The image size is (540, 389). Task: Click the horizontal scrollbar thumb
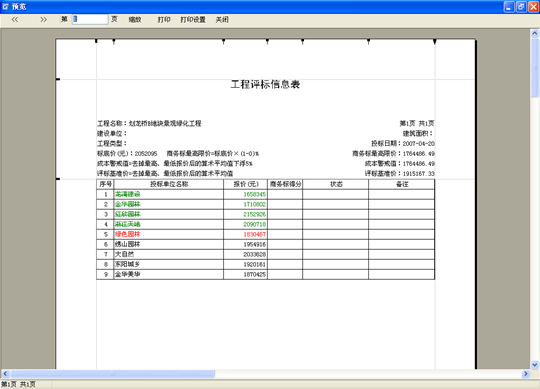click(113, 374)
